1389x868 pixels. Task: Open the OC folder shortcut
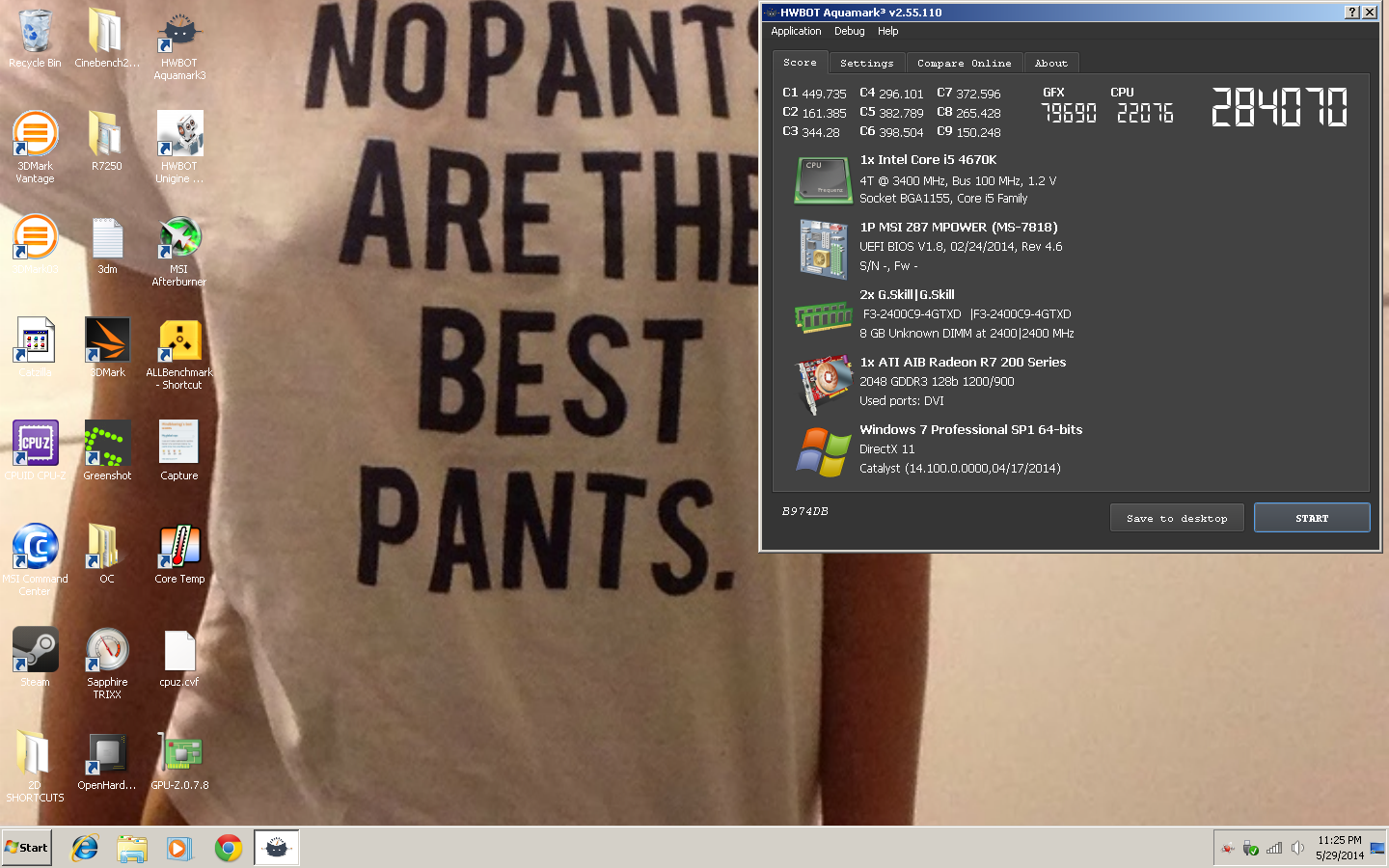[x=107, y=555]
